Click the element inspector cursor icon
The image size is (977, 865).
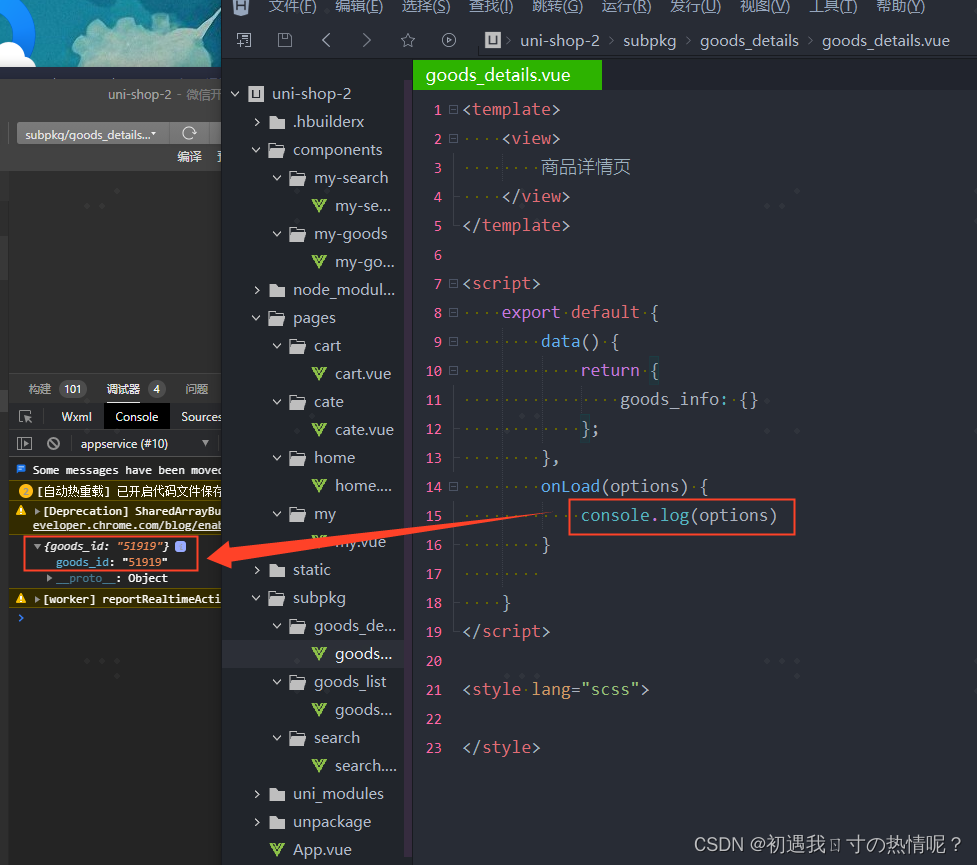pos(26,417)
